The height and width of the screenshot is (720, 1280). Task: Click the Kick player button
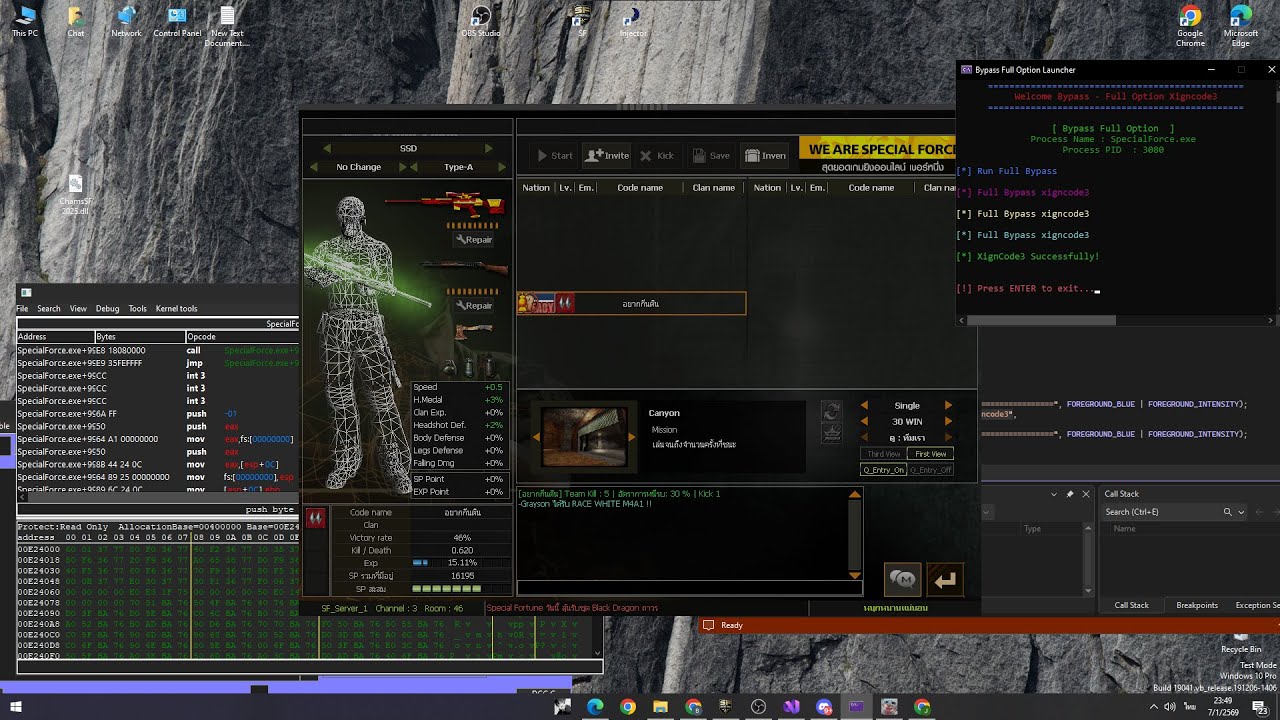click(x=657, y=155)
